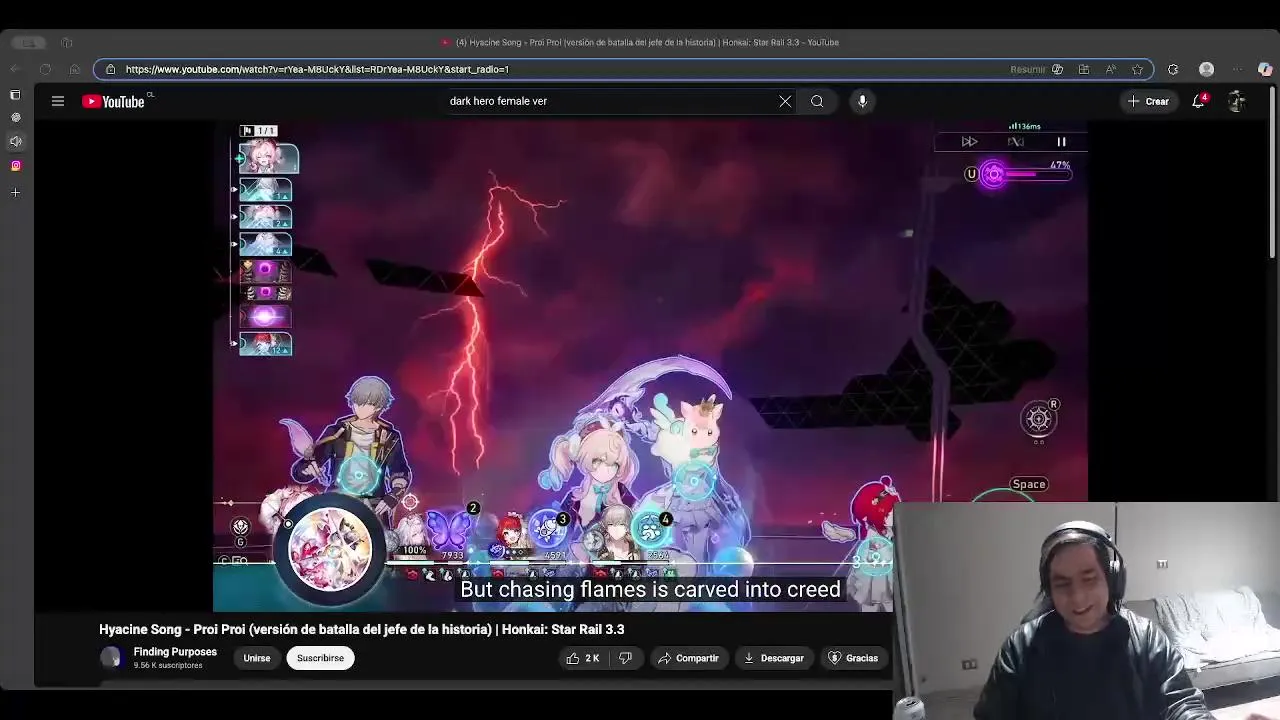Click the video title 'Hyacine Song - Proi Proi'

pyautogui.click(x=361, y=629)
